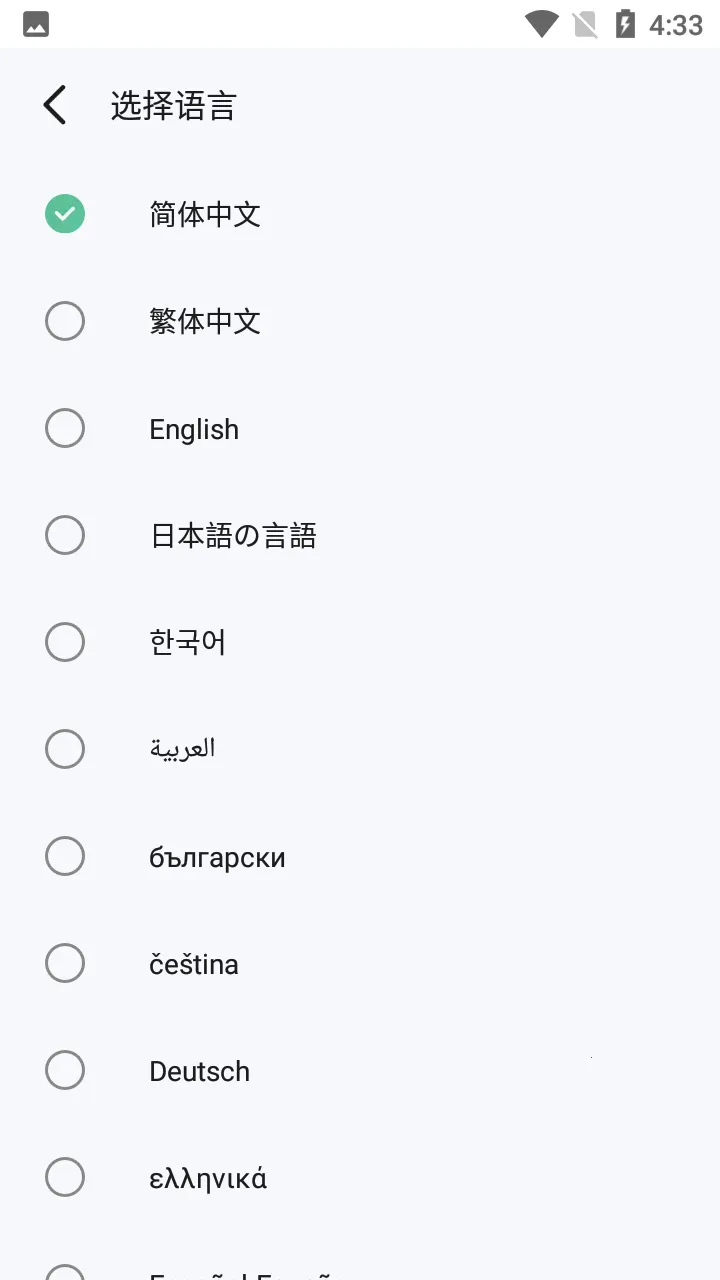This screenshot has width=720, height=1280.
Task: Select ελληνικά from the language list
Action: point(207,1177)
